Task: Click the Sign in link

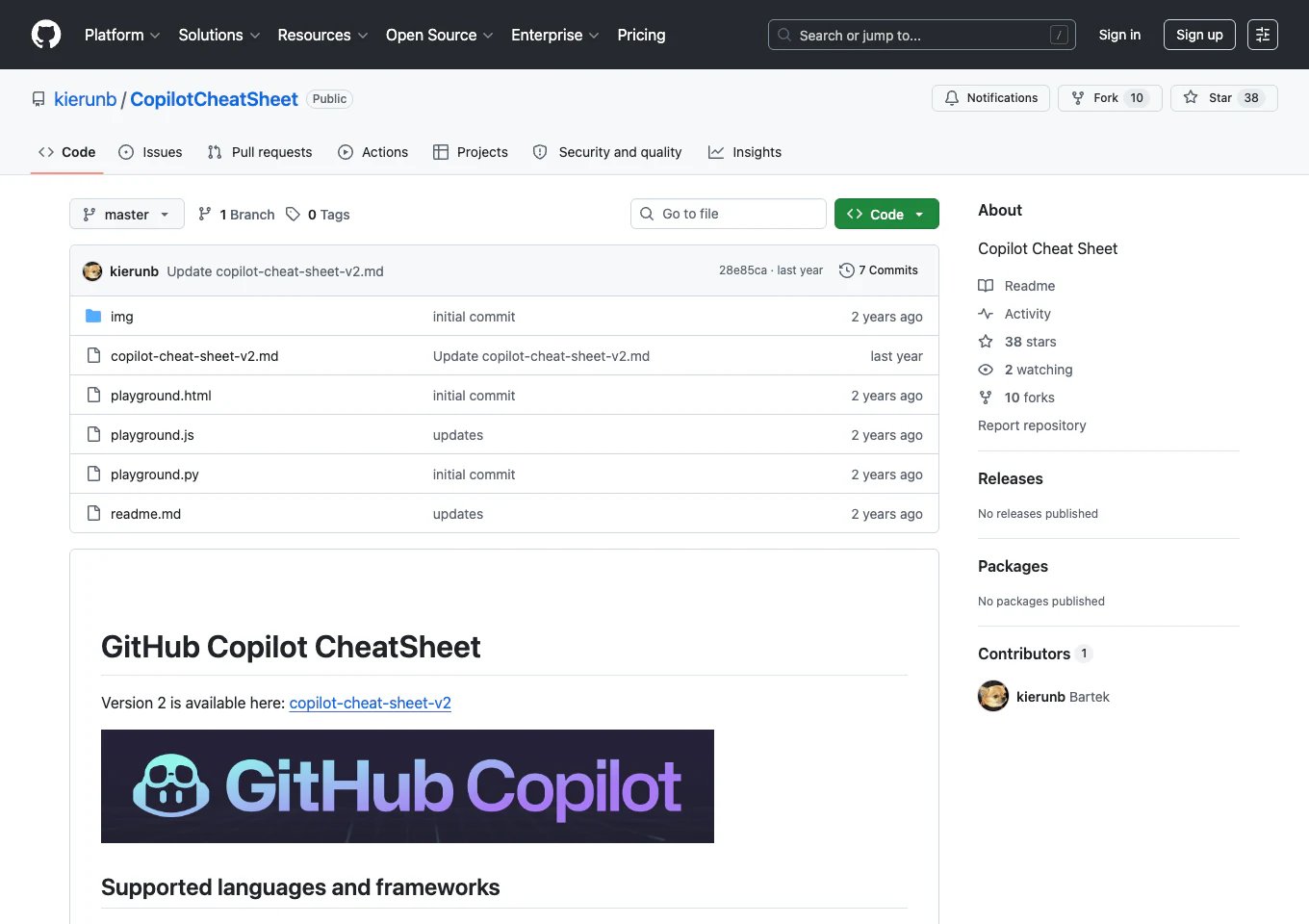Action: [x=1119, y=35]
